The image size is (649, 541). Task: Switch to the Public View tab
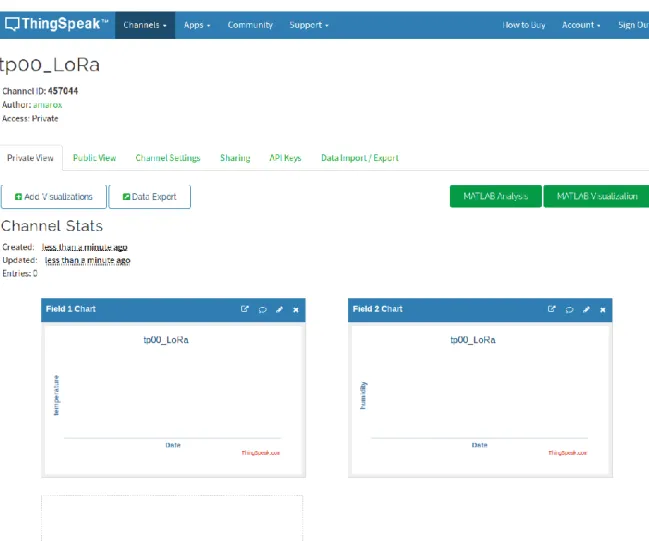(94, 158)
